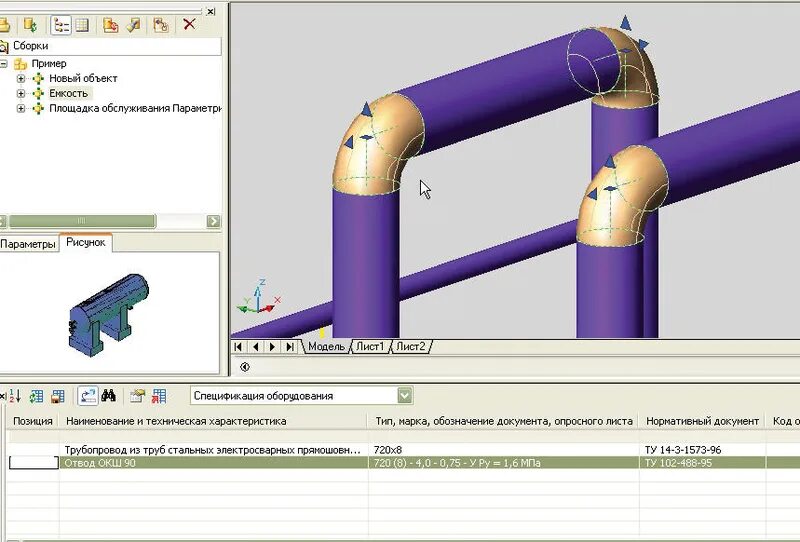Click the Сборки search folder icon
800x542 pixels.
click(x=4, y=46)
